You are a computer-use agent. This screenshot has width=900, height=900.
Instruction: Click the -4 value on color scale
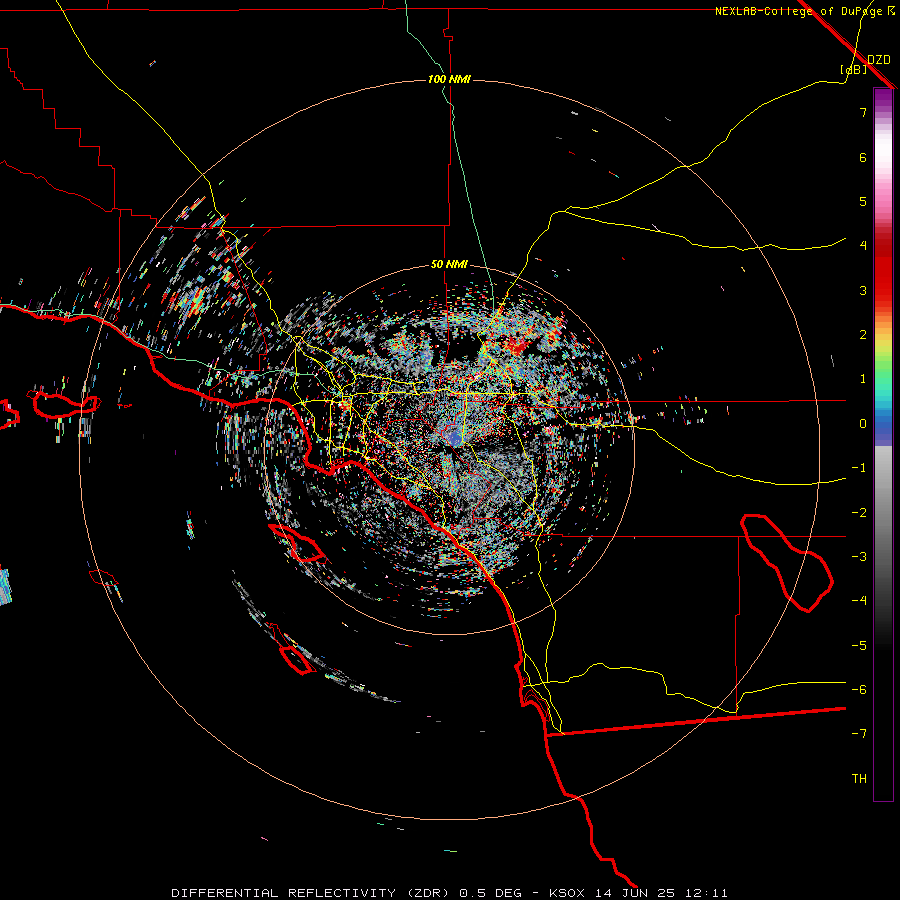point(859,600)
